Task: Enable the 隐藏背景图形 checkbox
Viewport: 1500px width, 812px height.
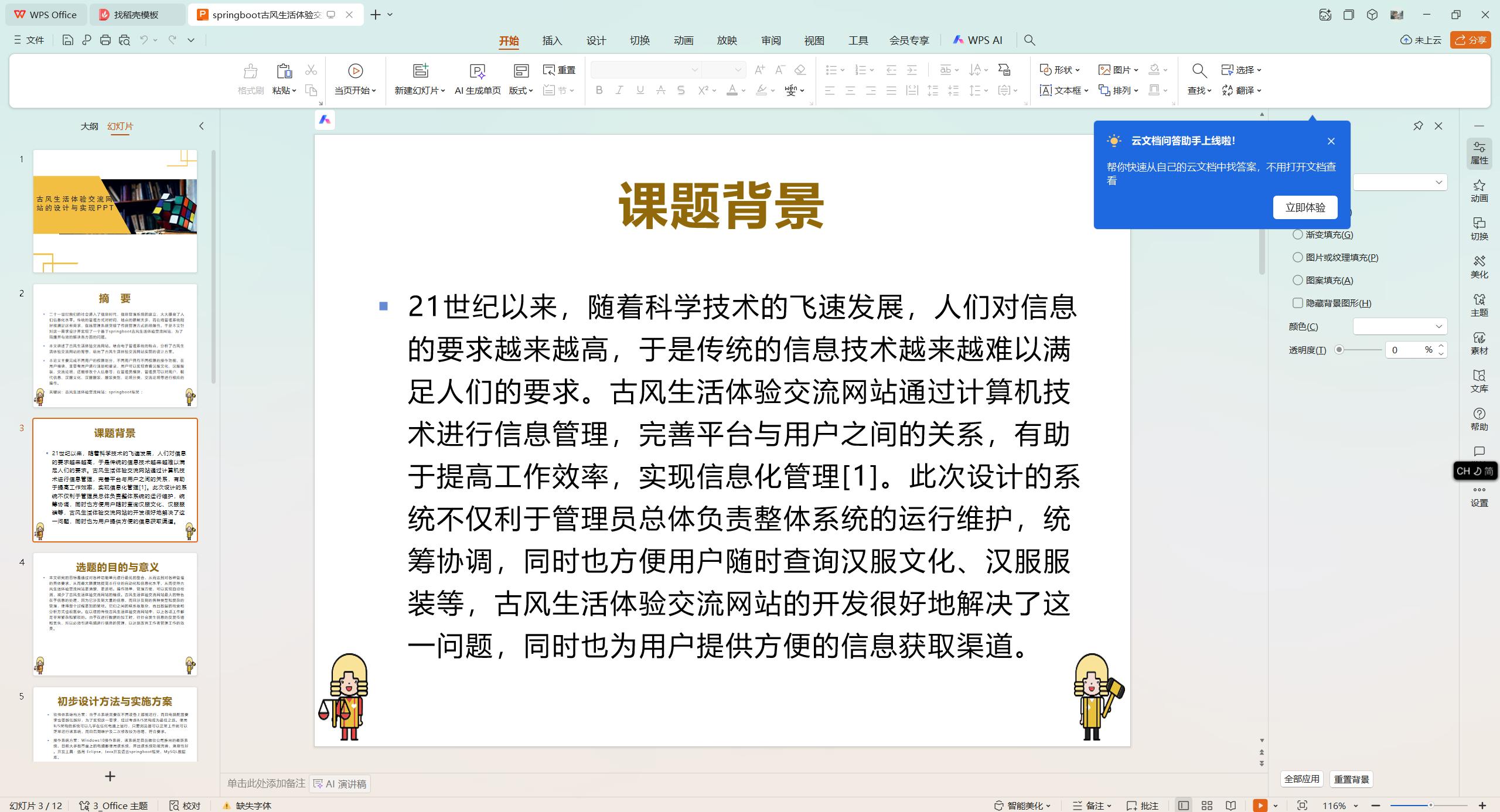Action: [1298, 303]
